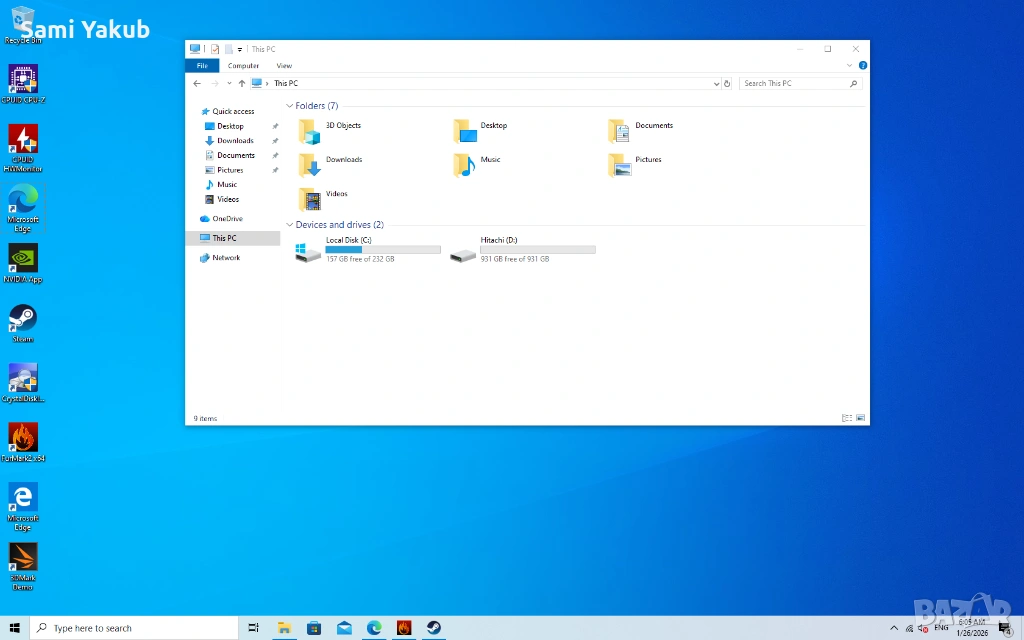Click the Help question mark icon
Viewport: 1024px width, 640px height.
pos(862,66)
